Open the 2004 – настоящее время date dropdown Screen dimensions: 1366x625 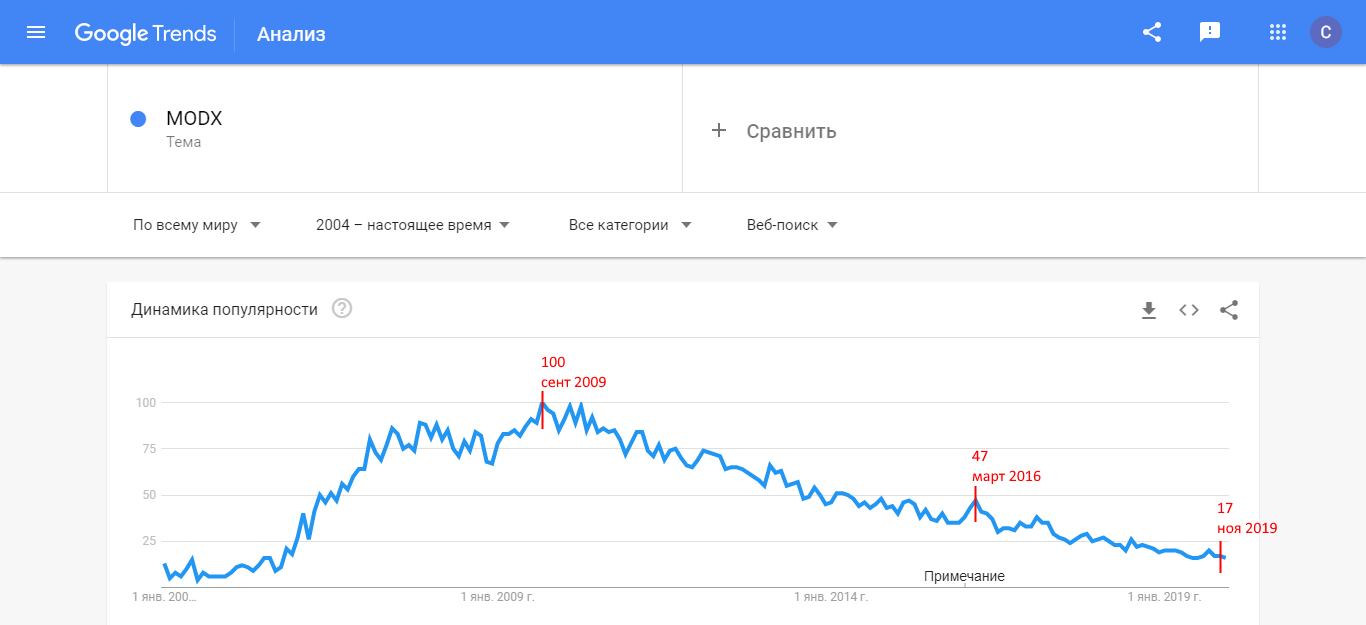413,225
